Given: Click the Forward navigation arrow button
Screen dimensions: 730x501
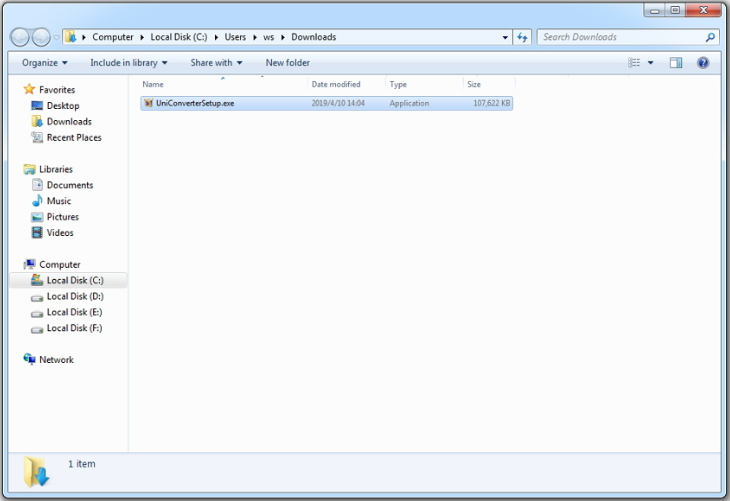Looking at the screenshot, I should click(x=42, y=37).
